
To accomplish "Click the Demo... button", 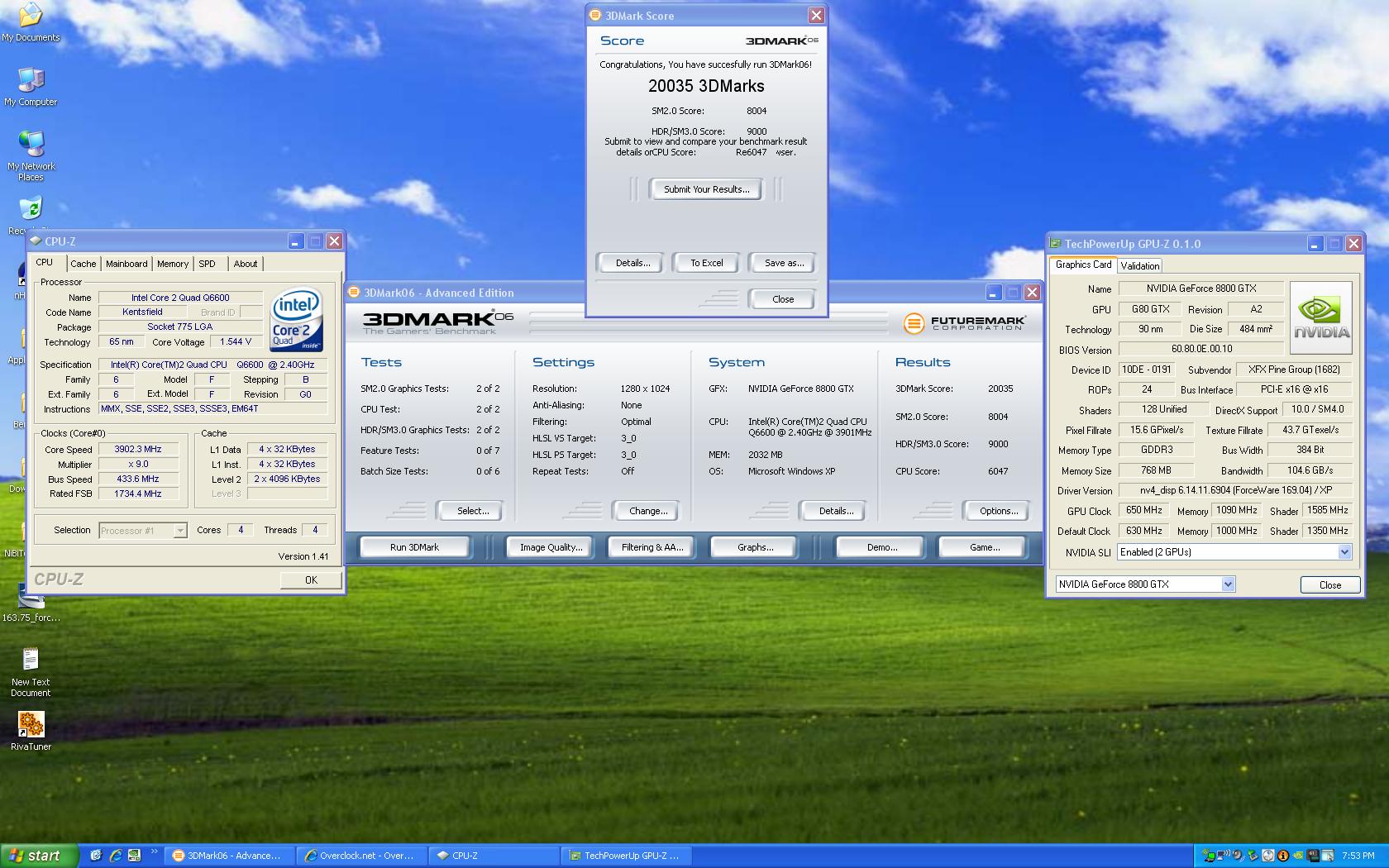I will (882, 547).
